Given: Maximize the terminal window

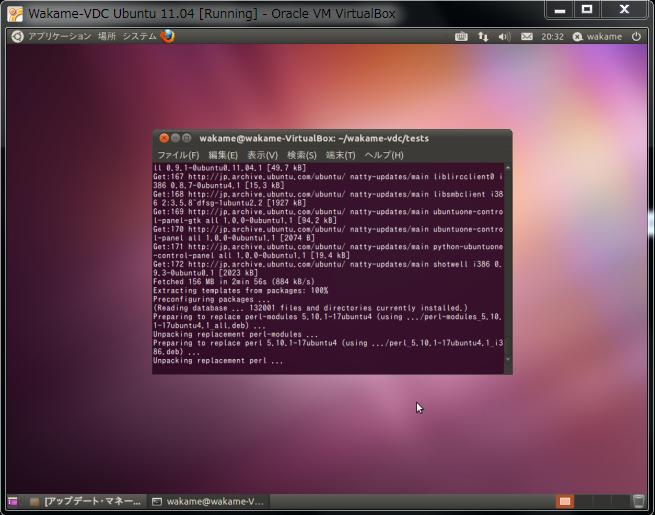Looking at the screenshot, I should (x=187, y=138).
